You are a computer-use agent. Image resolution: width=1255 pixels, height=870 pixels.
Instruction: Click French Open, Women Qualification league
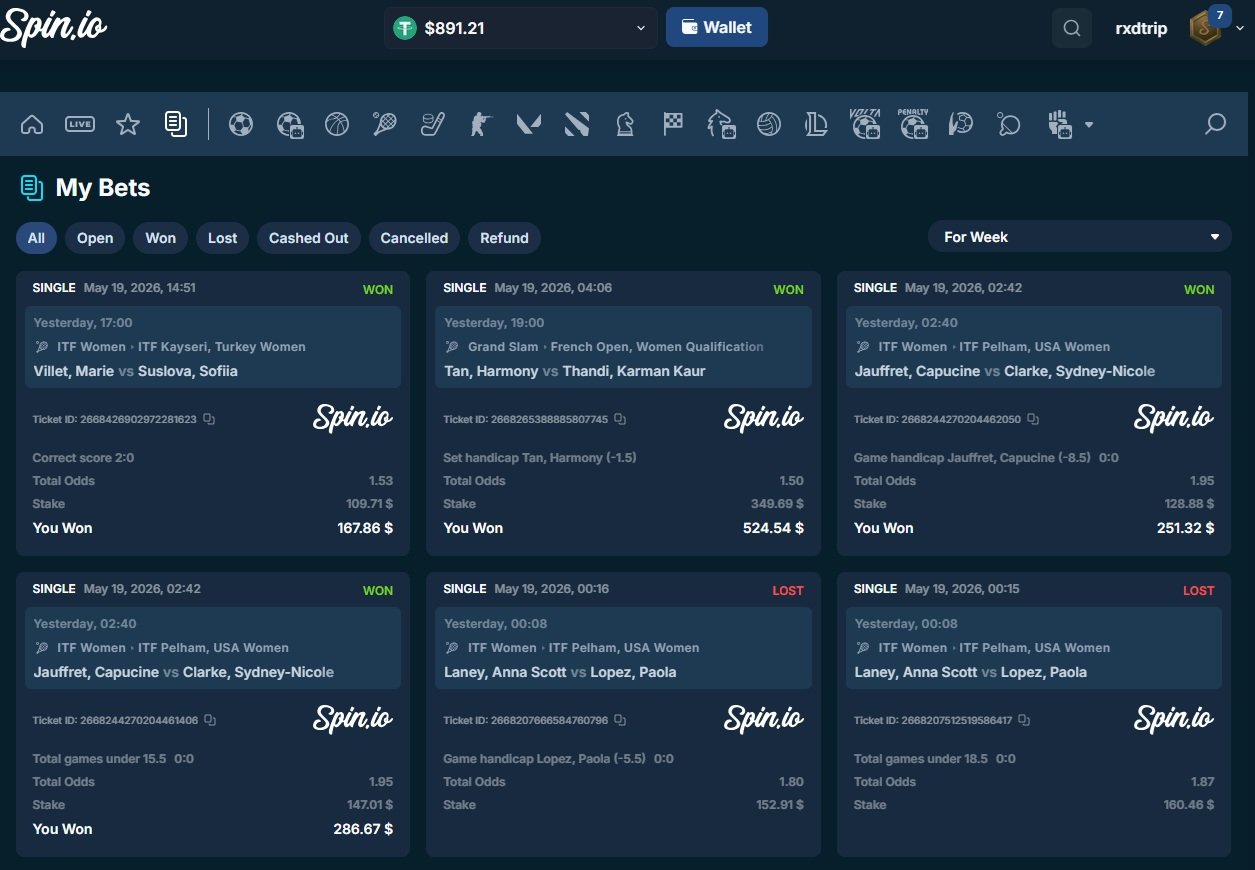pos(657,347)
